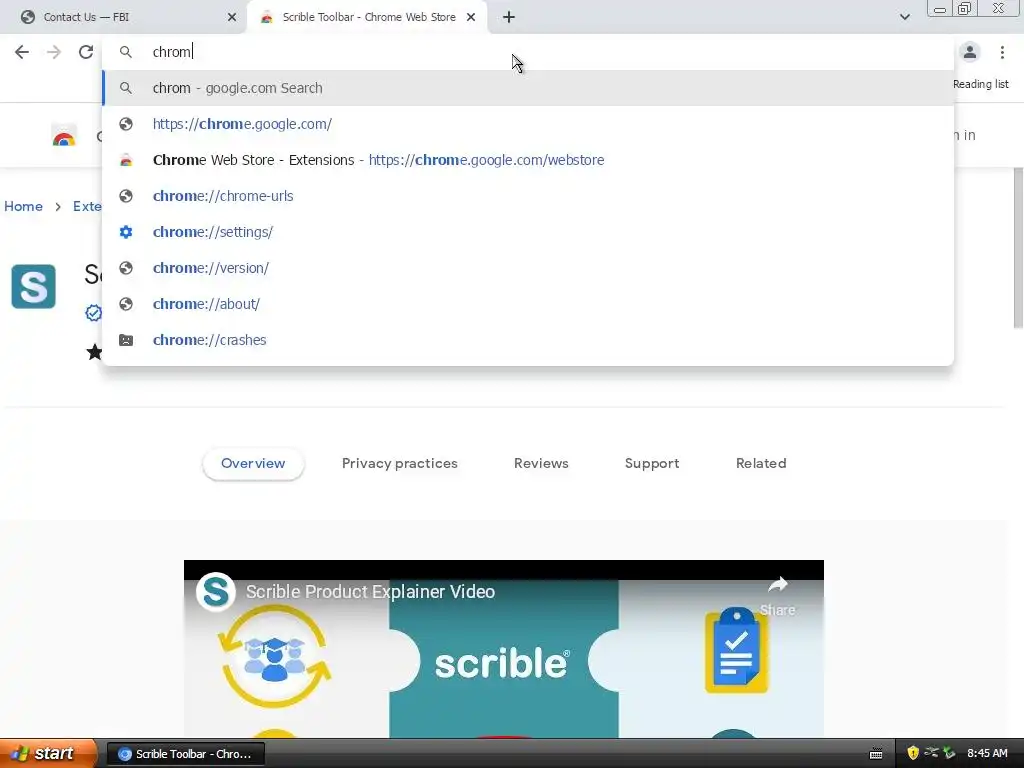
Task: Select chrome://crashes suggestion
Action: pyautogui.click(x=528, y=340)
